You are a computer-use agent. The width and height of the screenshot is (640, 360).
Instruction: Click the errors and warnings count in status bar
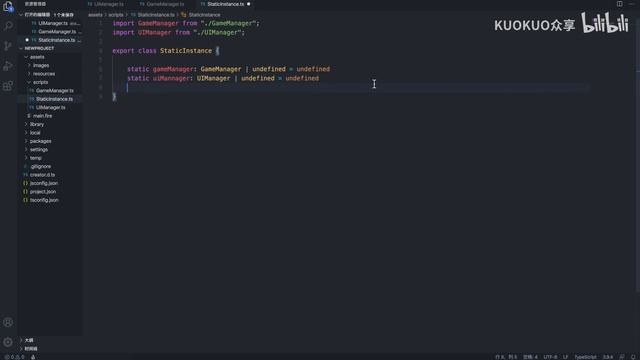tap(14, 357)
